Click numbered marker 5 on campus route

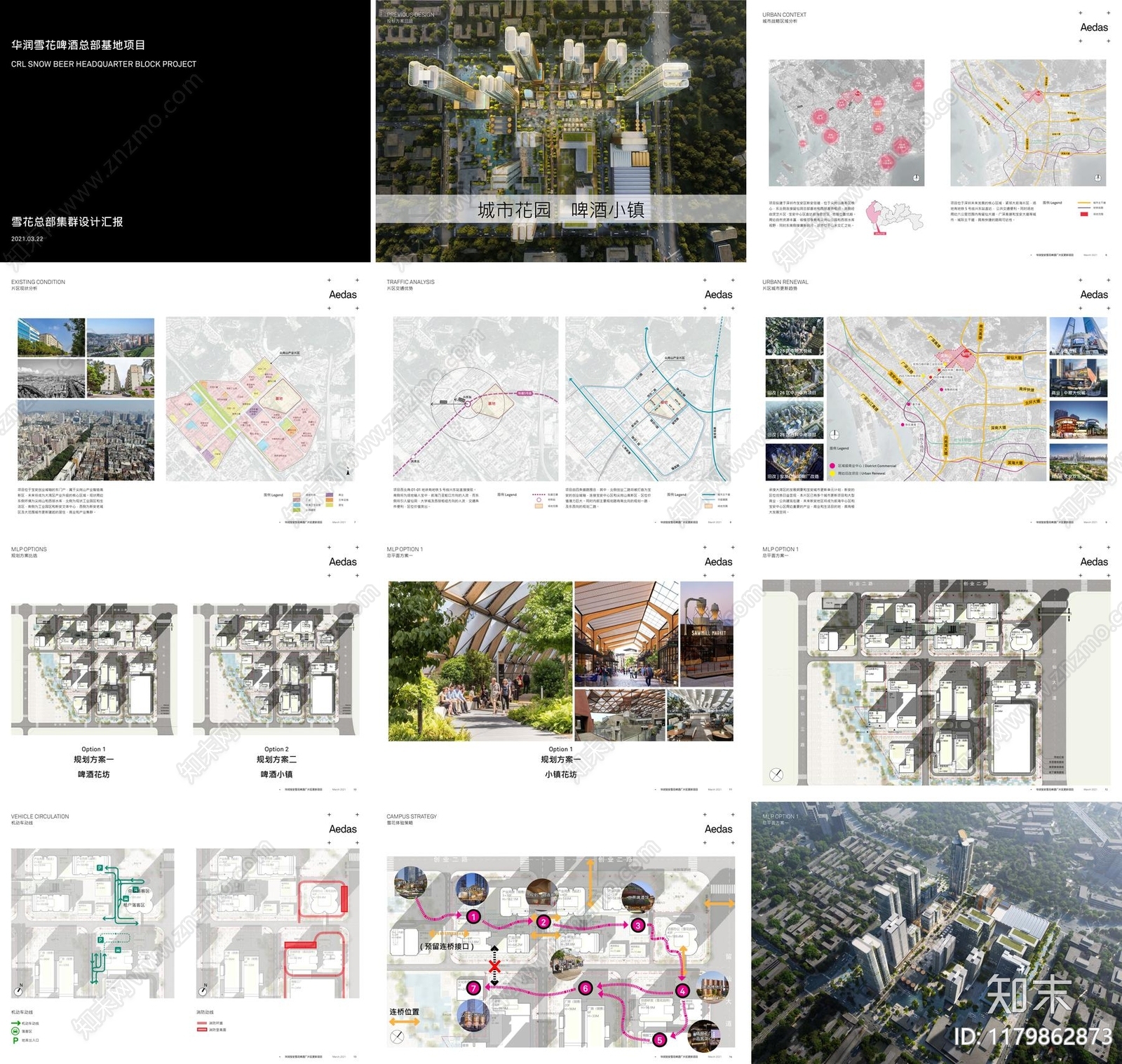[x=659, y=1040]
